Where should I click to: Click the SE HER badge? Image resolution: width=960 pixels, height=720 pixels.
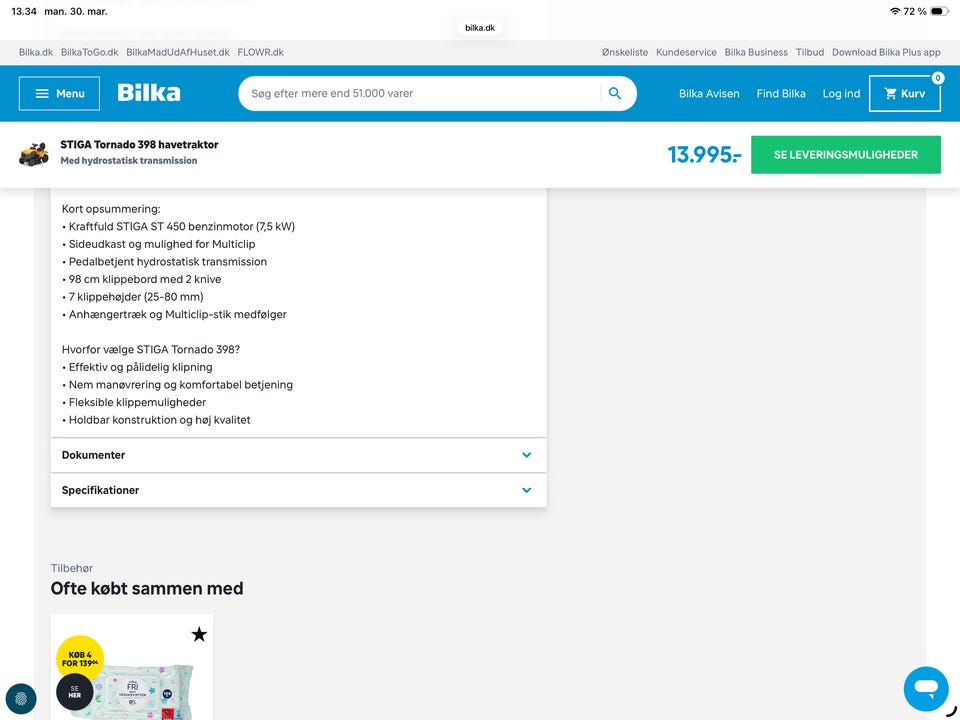[x=75, y=692]
